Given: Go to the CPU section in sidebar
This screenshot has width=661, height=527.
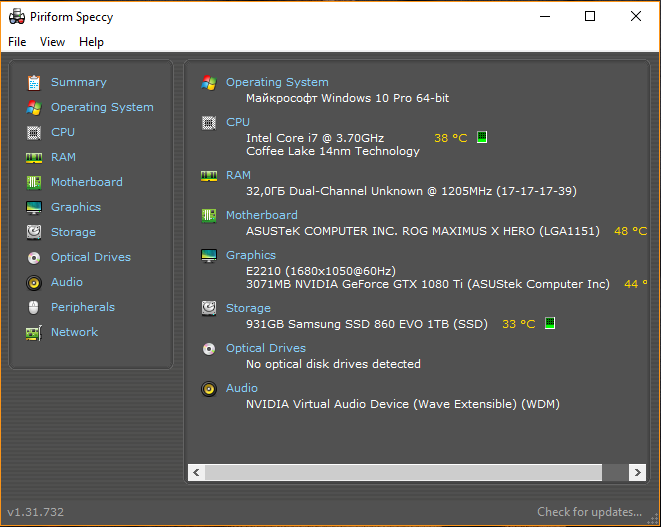Looking at the screenshot, I should [63, 132].
